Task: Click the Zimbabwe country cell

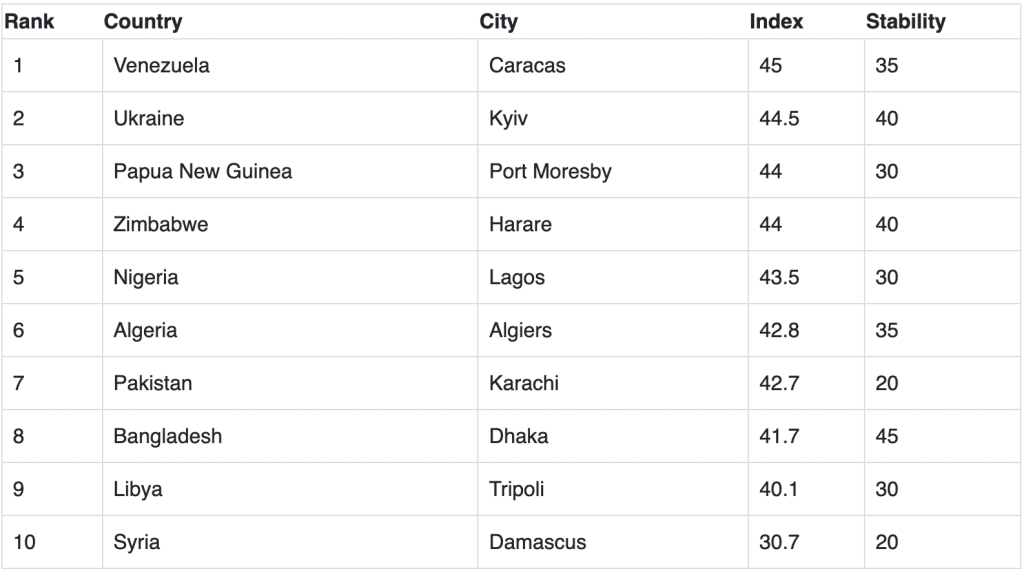Action: click(x=290, y=224)
